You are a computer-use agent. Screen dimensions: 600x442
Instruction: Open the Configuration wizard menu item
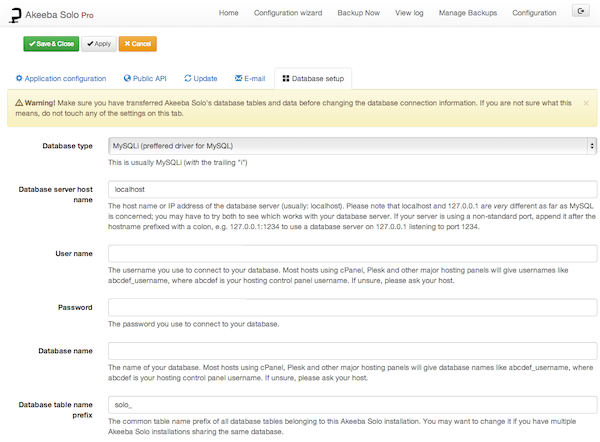[x=288, y=13]
